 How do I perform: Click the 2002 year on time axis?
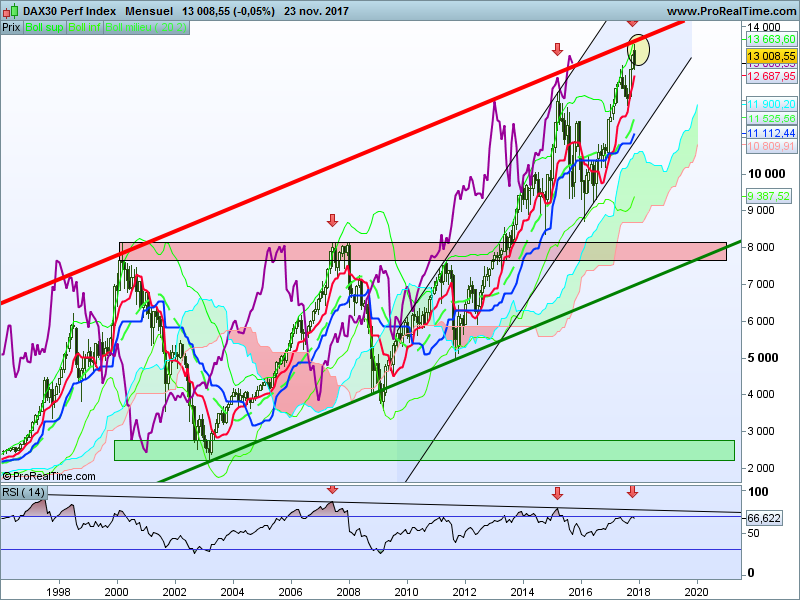click(x=174, y=592)
